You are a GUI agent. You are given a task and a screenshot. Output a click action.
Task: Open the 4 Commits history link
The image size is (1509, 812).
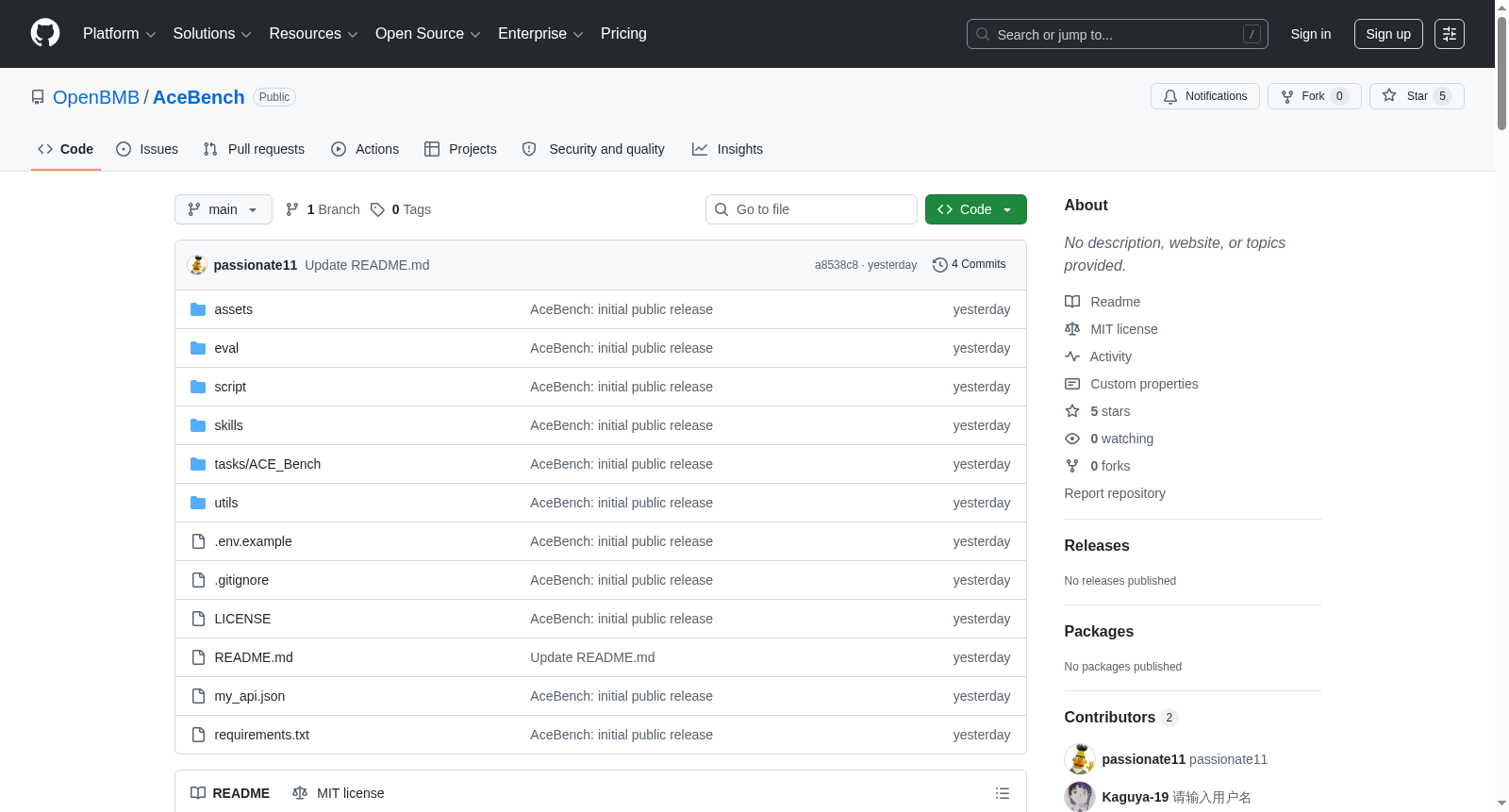tap(969, 265)
